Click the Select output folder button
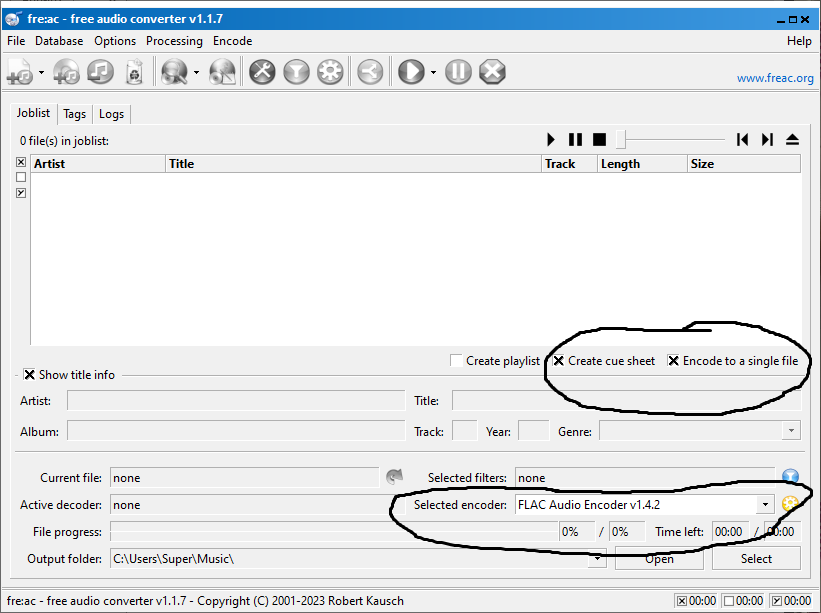 click(x=756, y=559)
